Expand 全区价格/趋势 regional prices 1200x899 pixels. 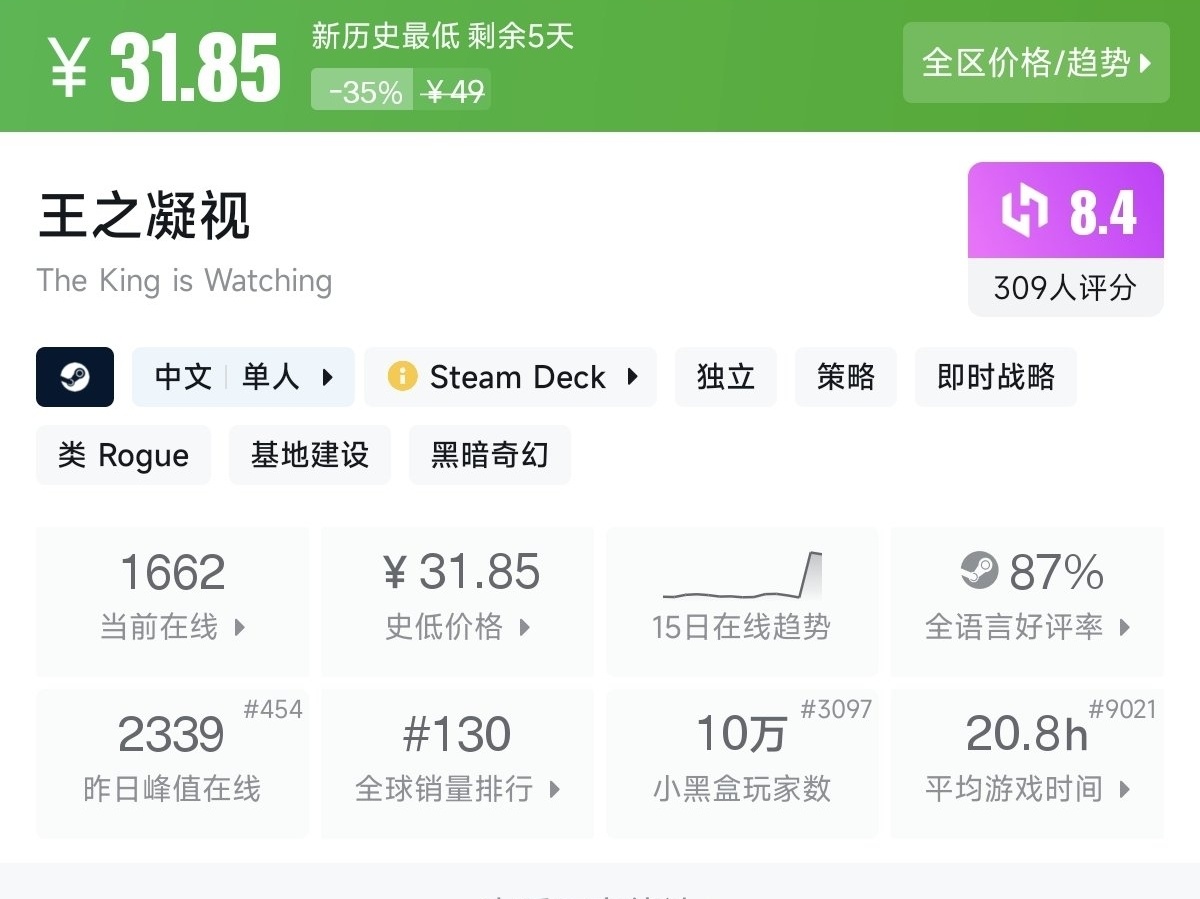point(1036,63)
